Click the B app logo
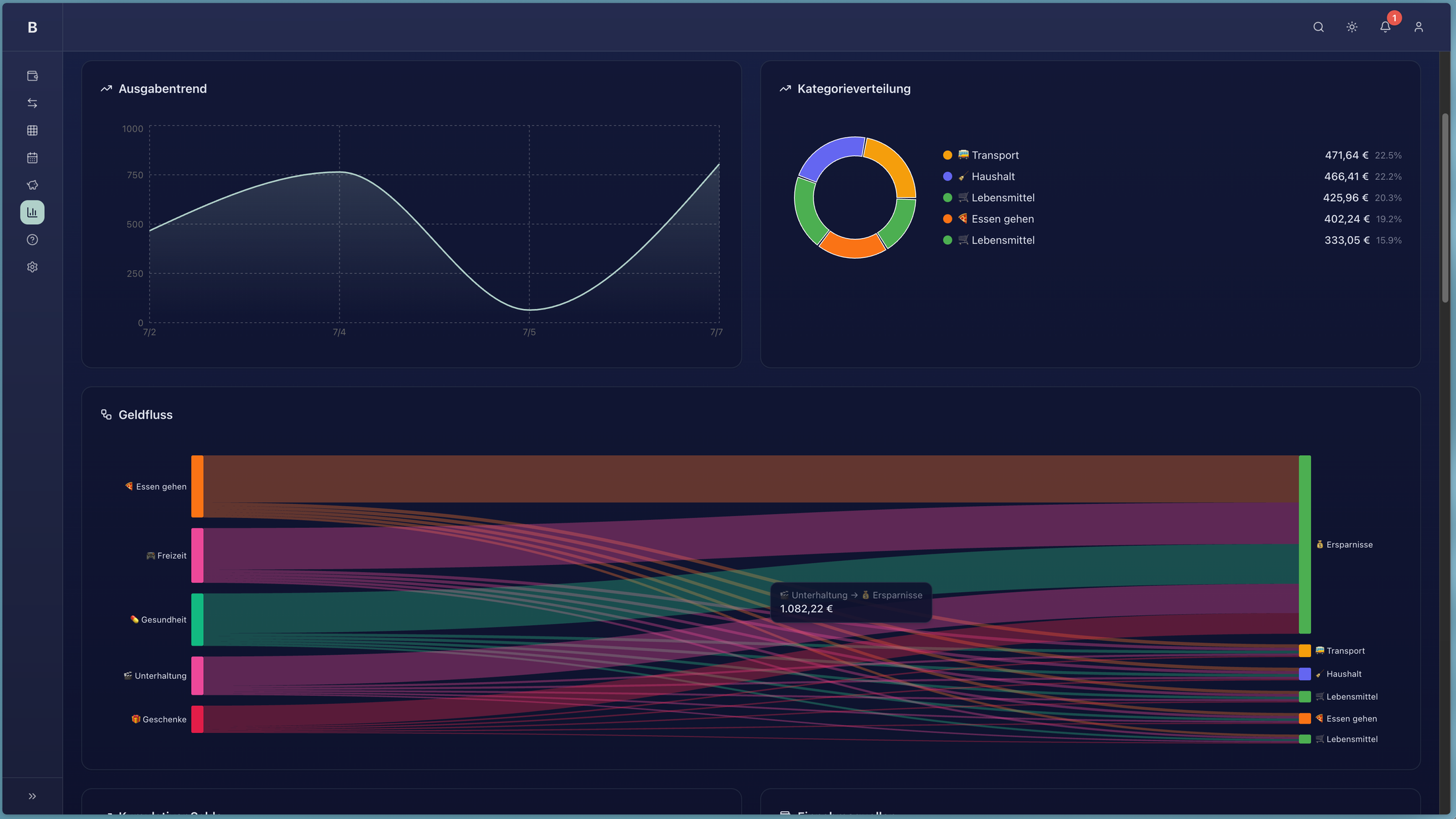 tap(32, 27)
